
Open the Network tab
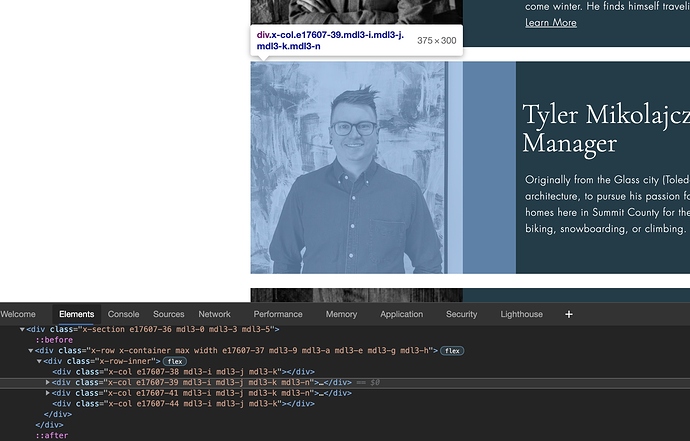(x=214, y=314)
